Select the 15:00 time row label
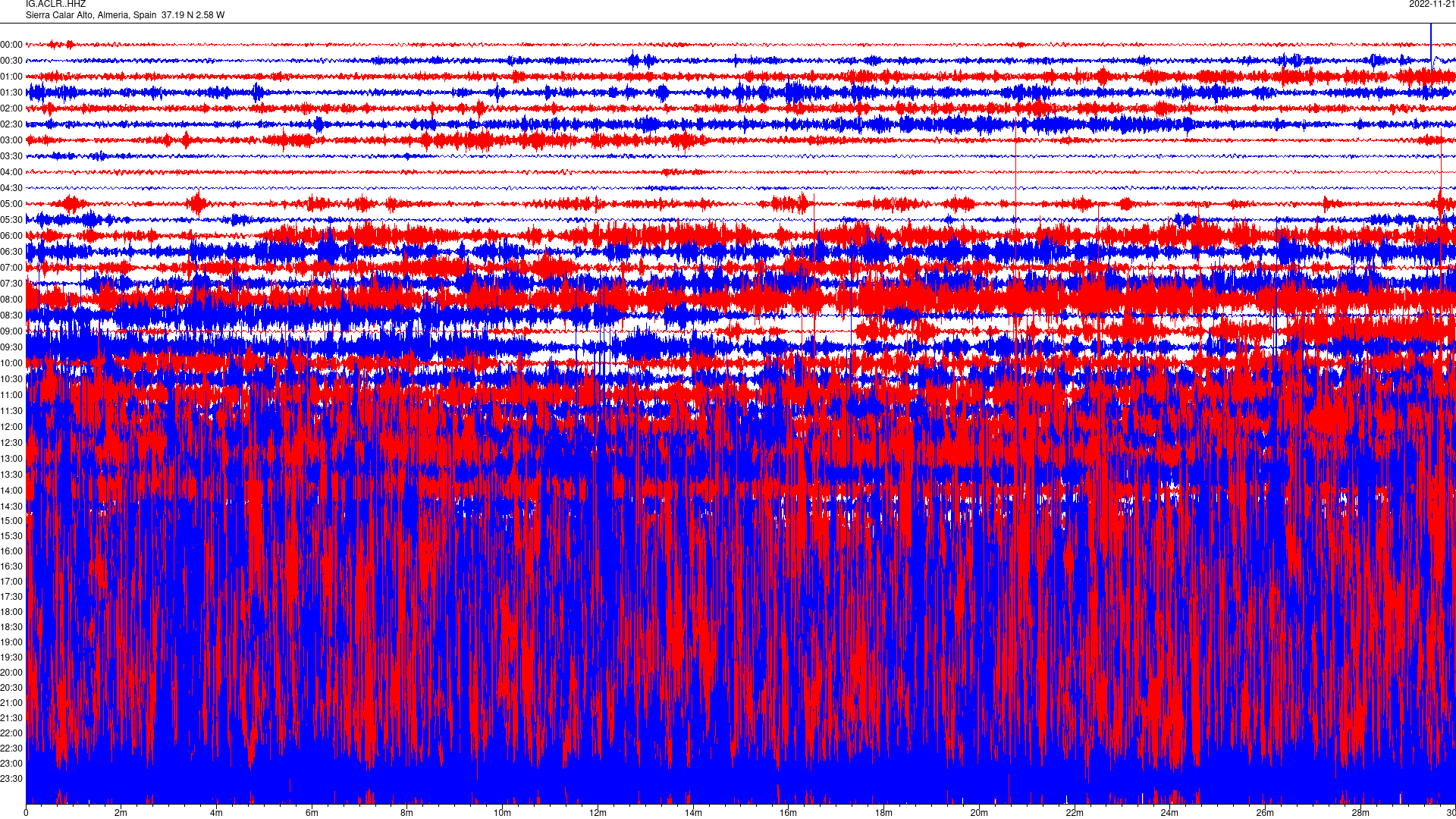This screenshot has width=1456, height=819. click(11, 521)
